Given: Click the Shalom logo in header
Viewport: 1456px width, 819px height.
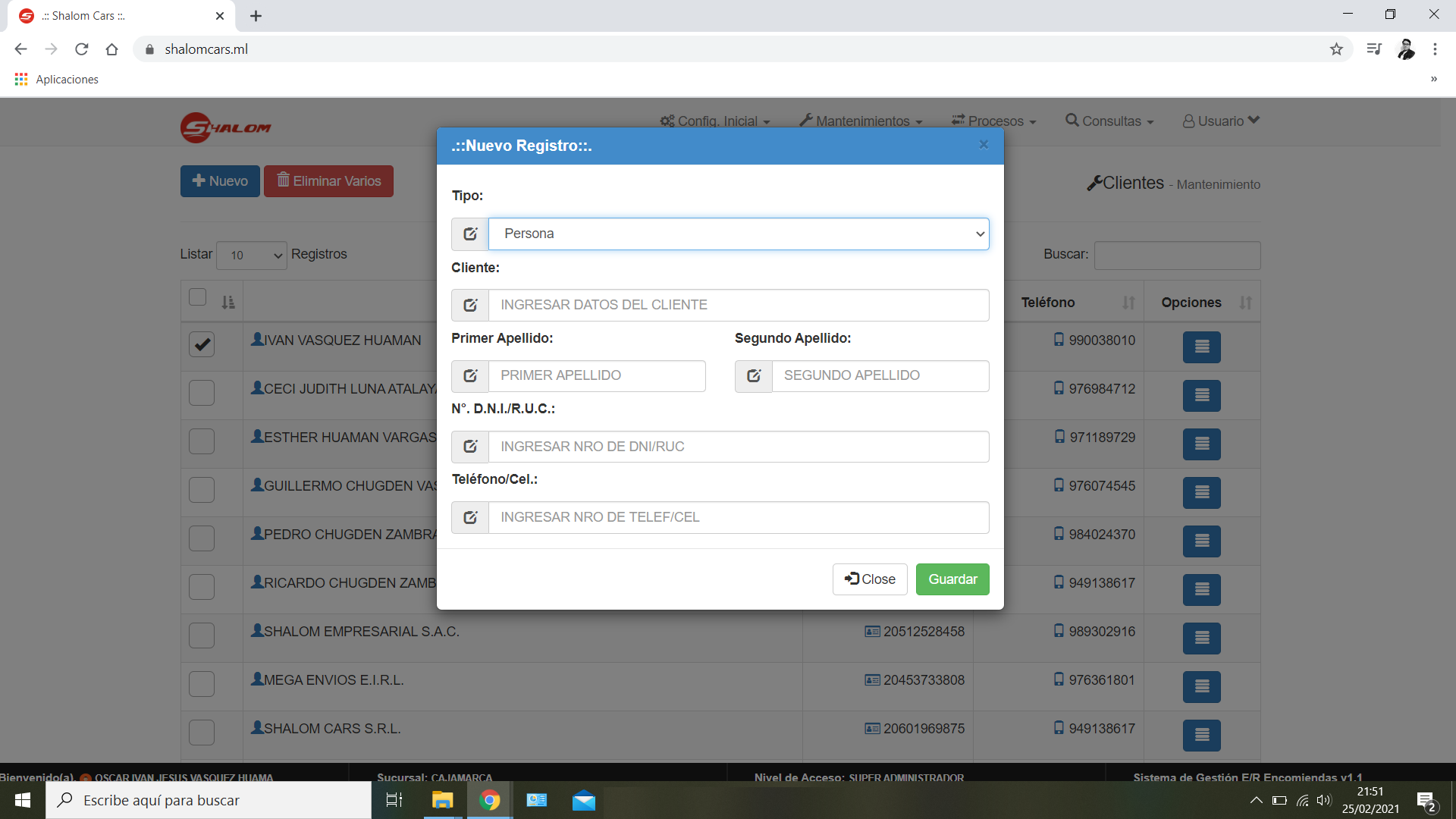Looking at the screenshot, I should (226, 127).
